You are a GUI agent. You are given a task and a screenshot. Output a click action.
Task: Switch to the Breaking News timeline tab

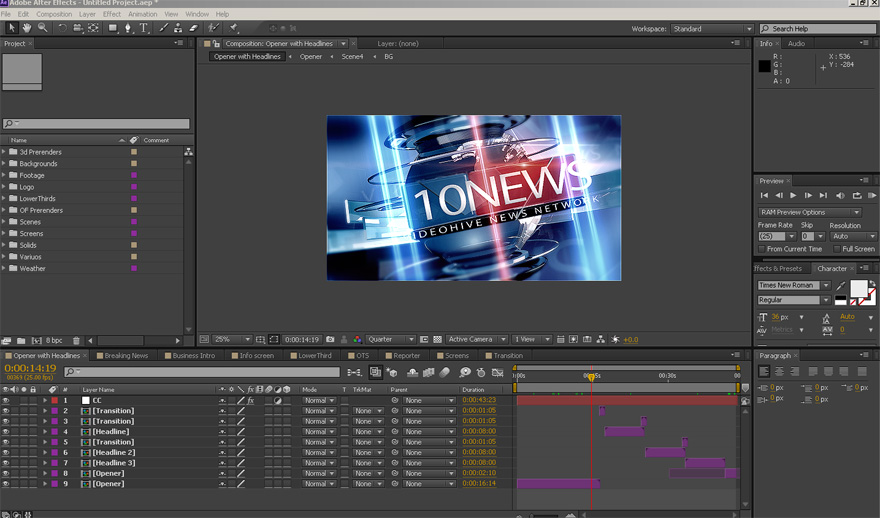coord(122,355)
